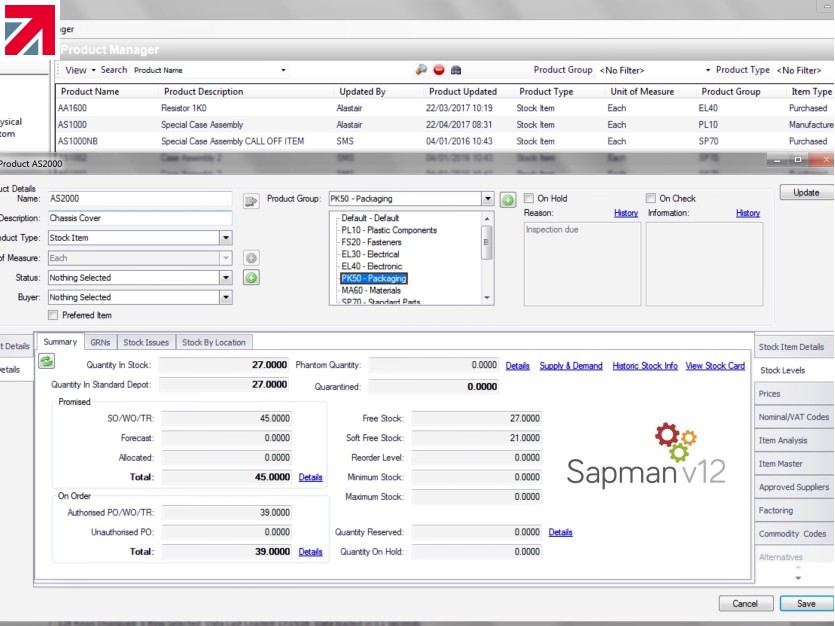Enable the Preferred Item checkbox
This screenshot has width=835, height=626.
pyautogui.click(x=53, y=315)
